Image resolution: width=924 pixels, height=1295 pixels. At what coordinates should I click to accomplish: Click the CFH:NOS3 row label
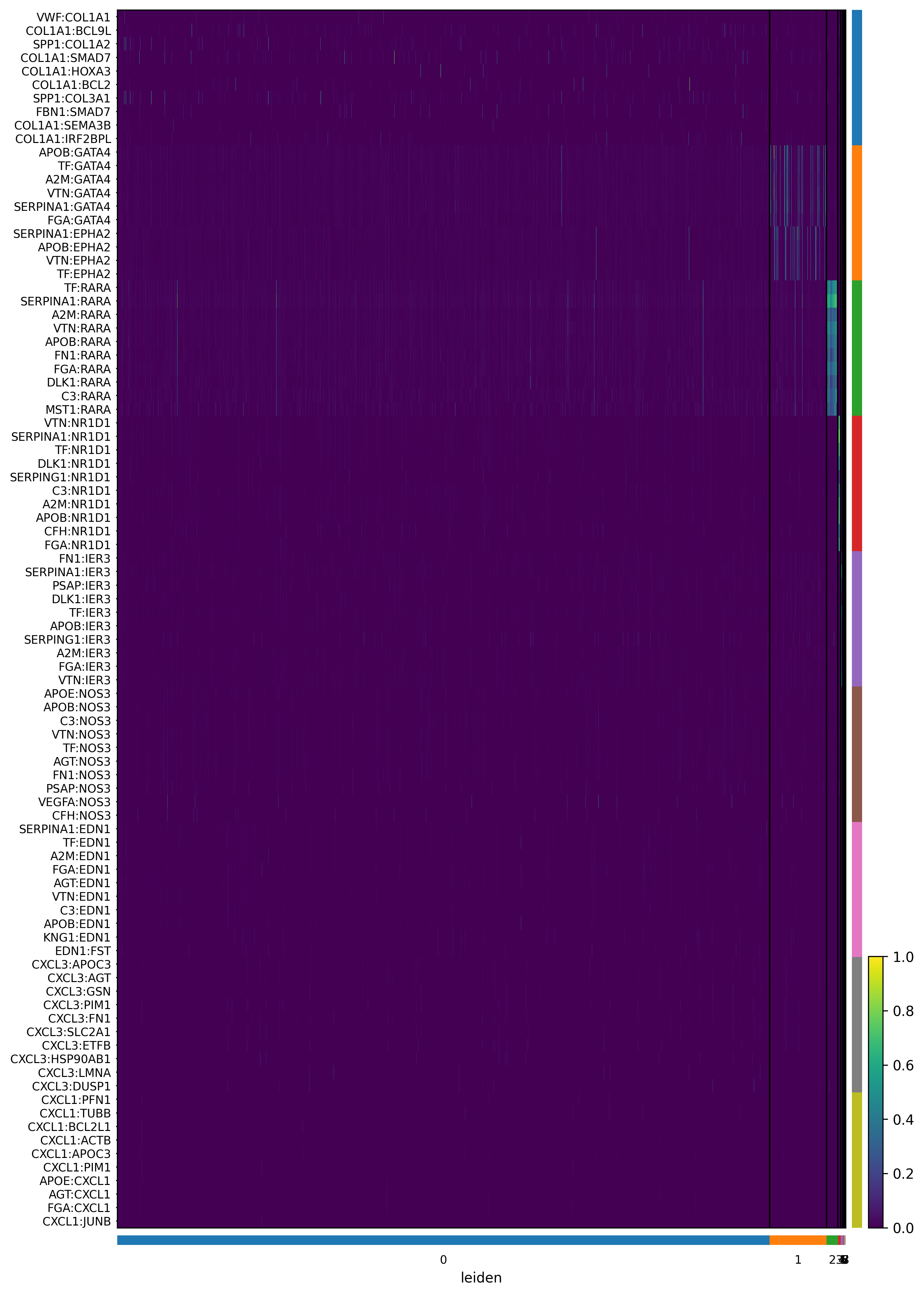click(x=81, y=816)
